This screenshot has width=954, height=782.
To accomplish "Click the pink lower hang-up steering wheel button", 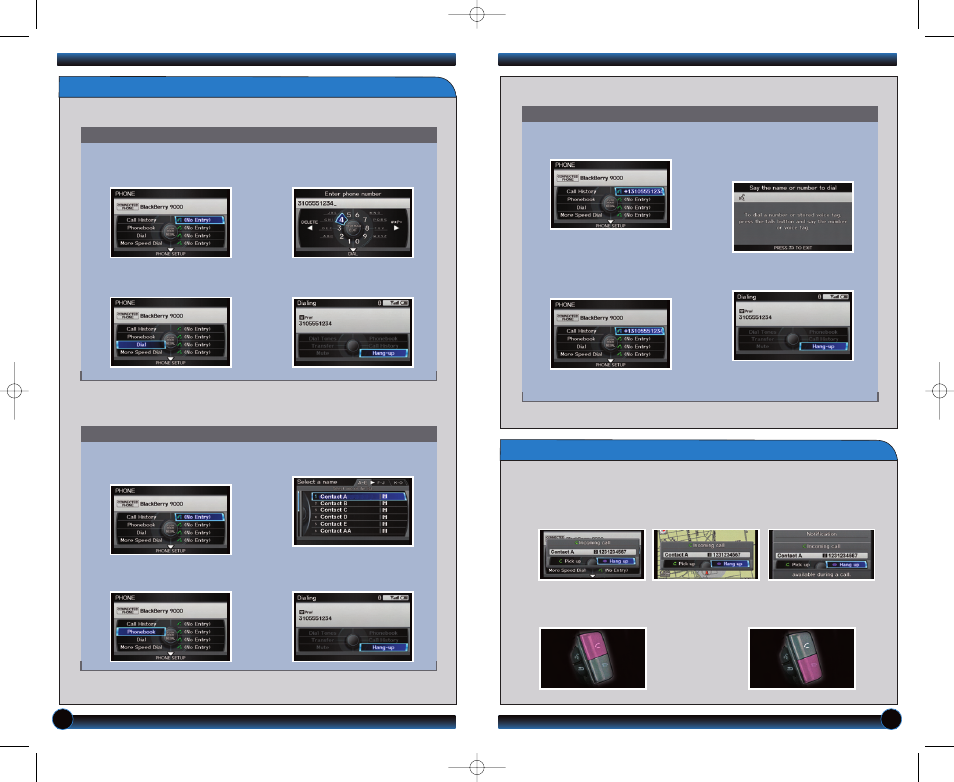I will pyautogui.click(x=809, y=669).
